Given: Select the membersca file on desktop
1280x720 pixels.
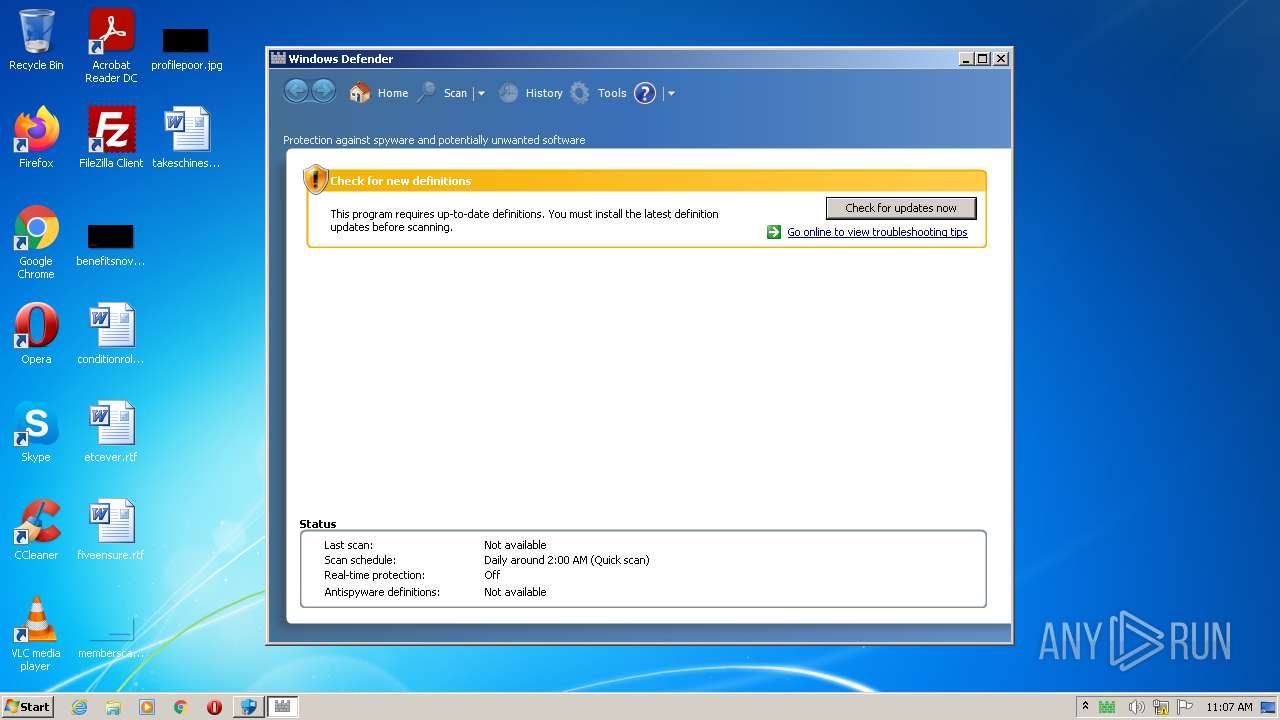Looking at the screenshot, I should coord(111,638).
